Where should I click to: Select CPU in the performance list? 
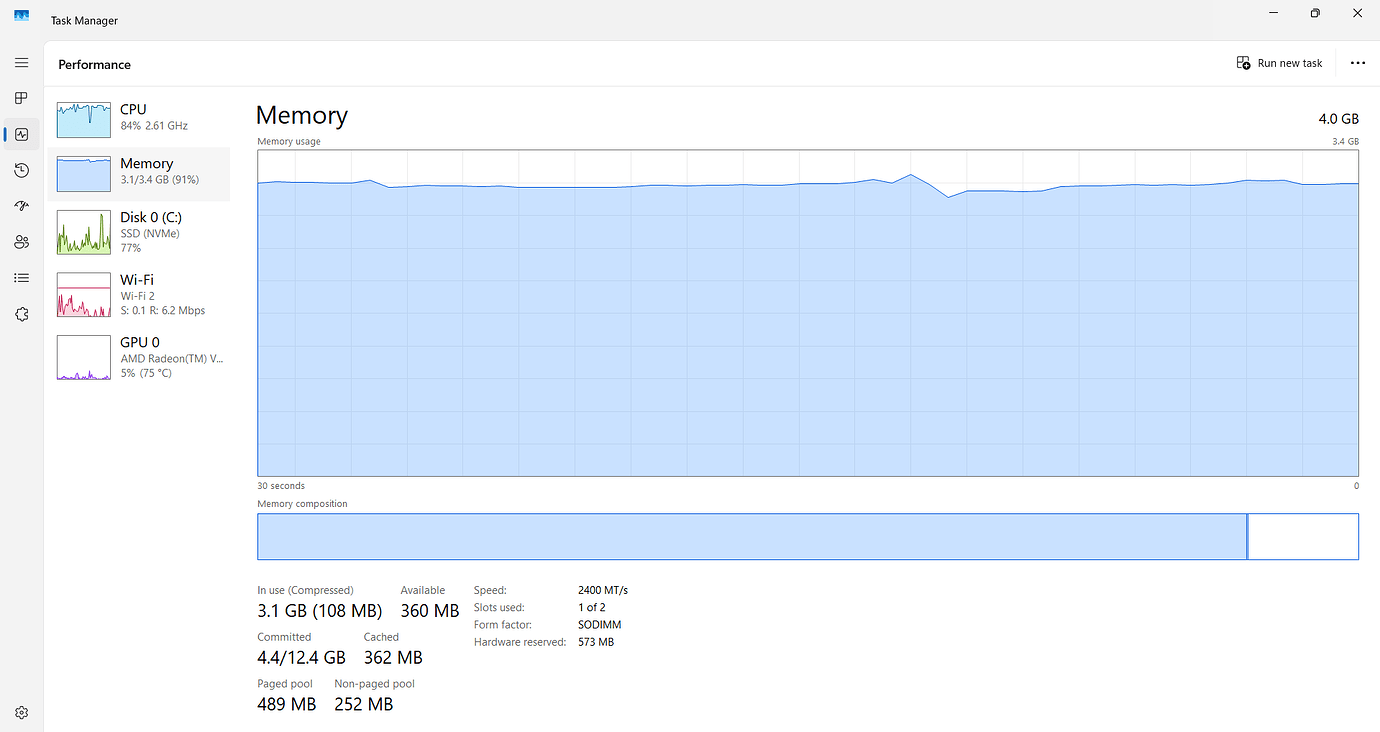coord(139,119)
